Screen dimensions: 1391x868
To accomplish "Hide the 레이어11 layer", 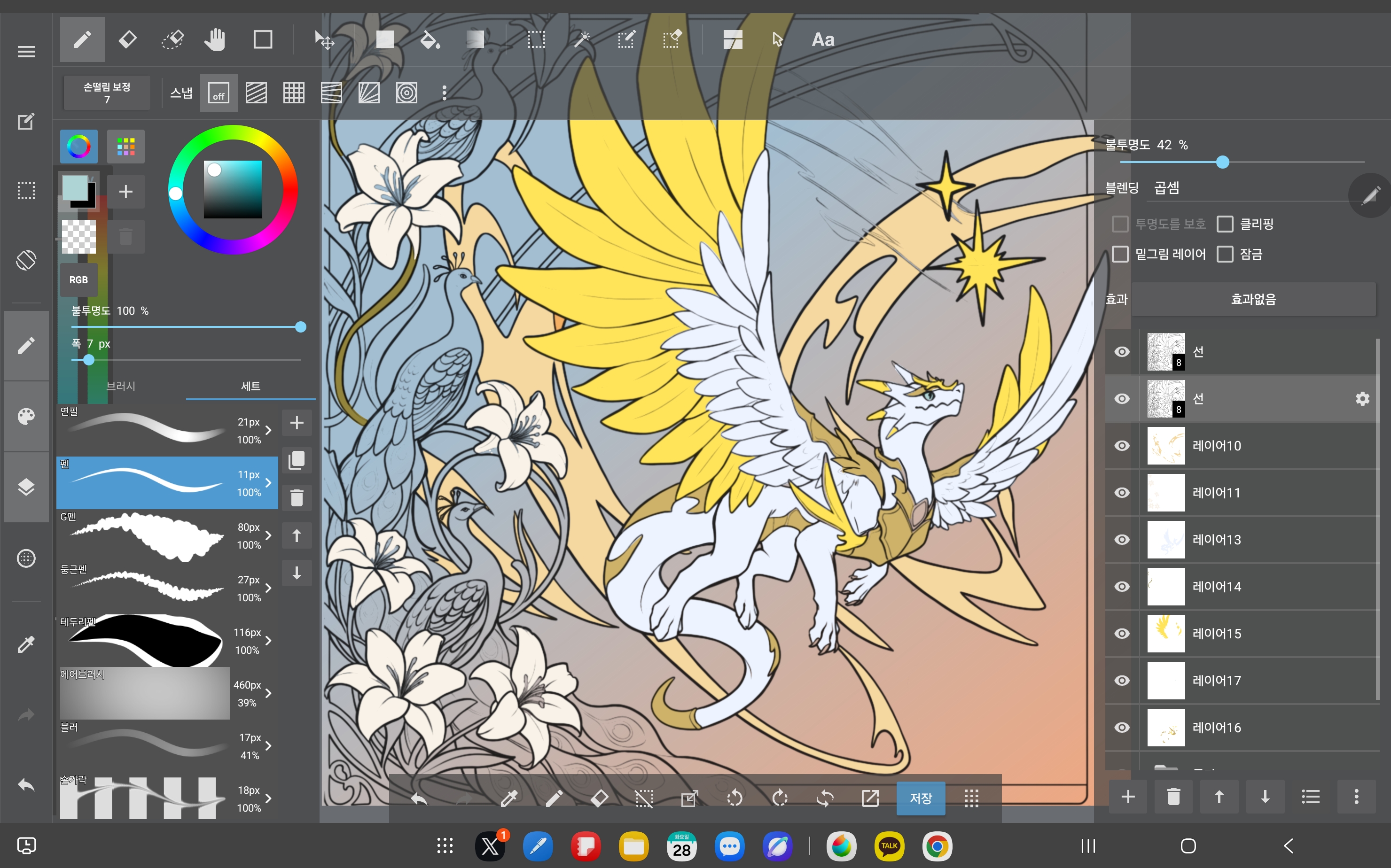I will (1122, 493).
